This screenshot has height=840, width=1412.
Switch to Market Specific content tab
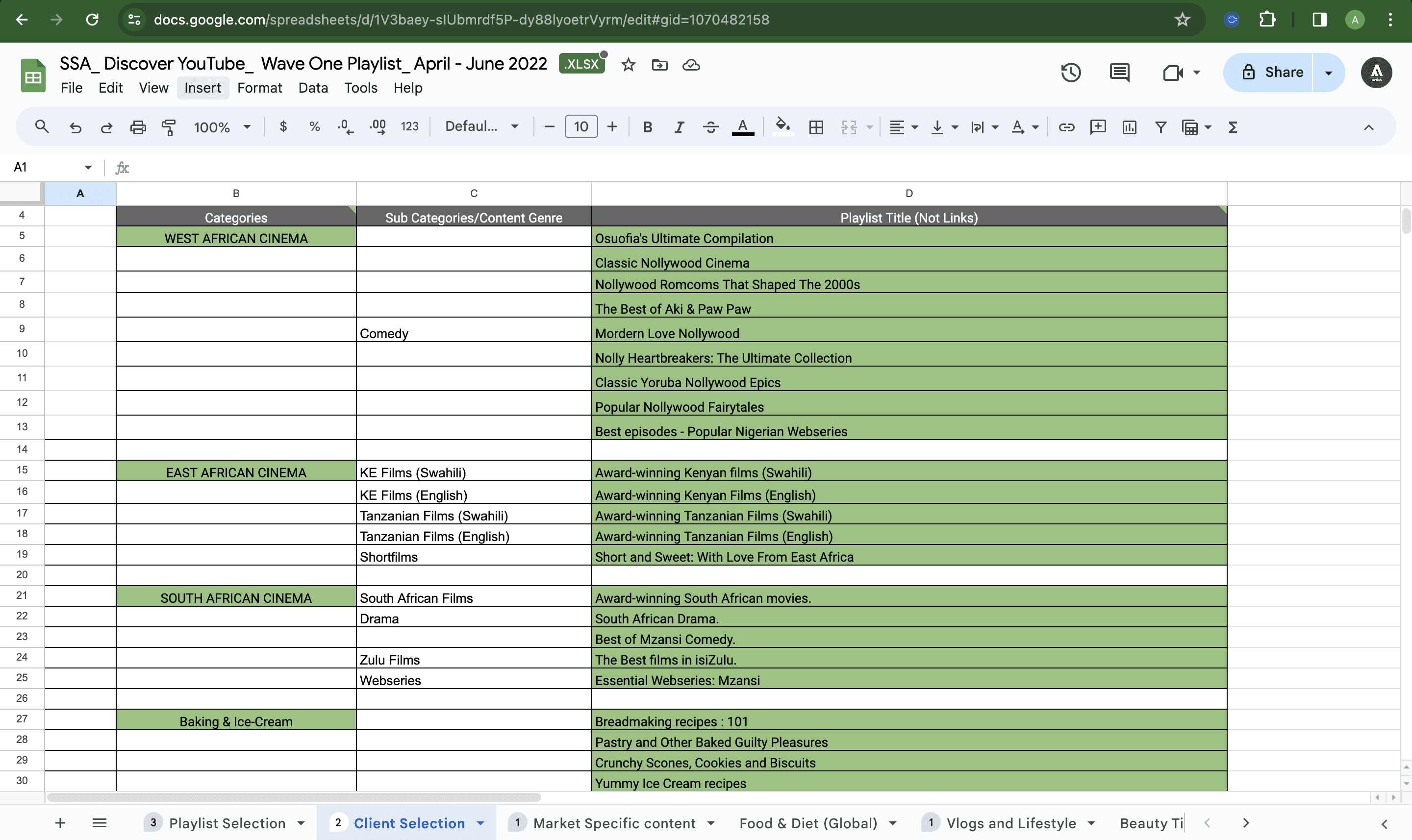tap(614, 823)
